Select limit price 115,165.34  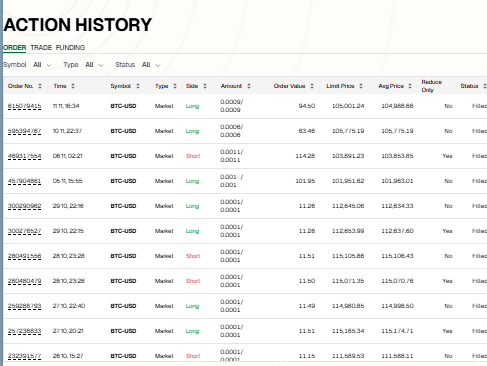(348, 331)
